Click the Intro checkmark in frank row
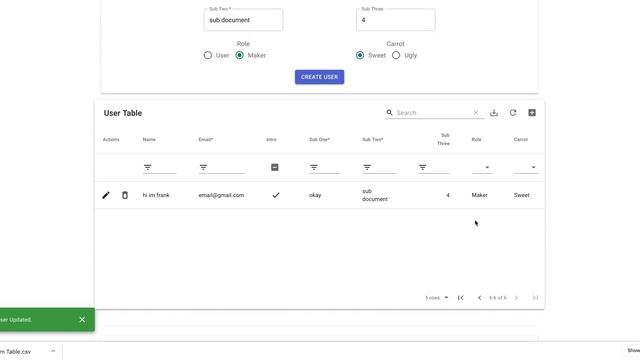The width and height of the screenshot is (640, 360). [276, 195]
